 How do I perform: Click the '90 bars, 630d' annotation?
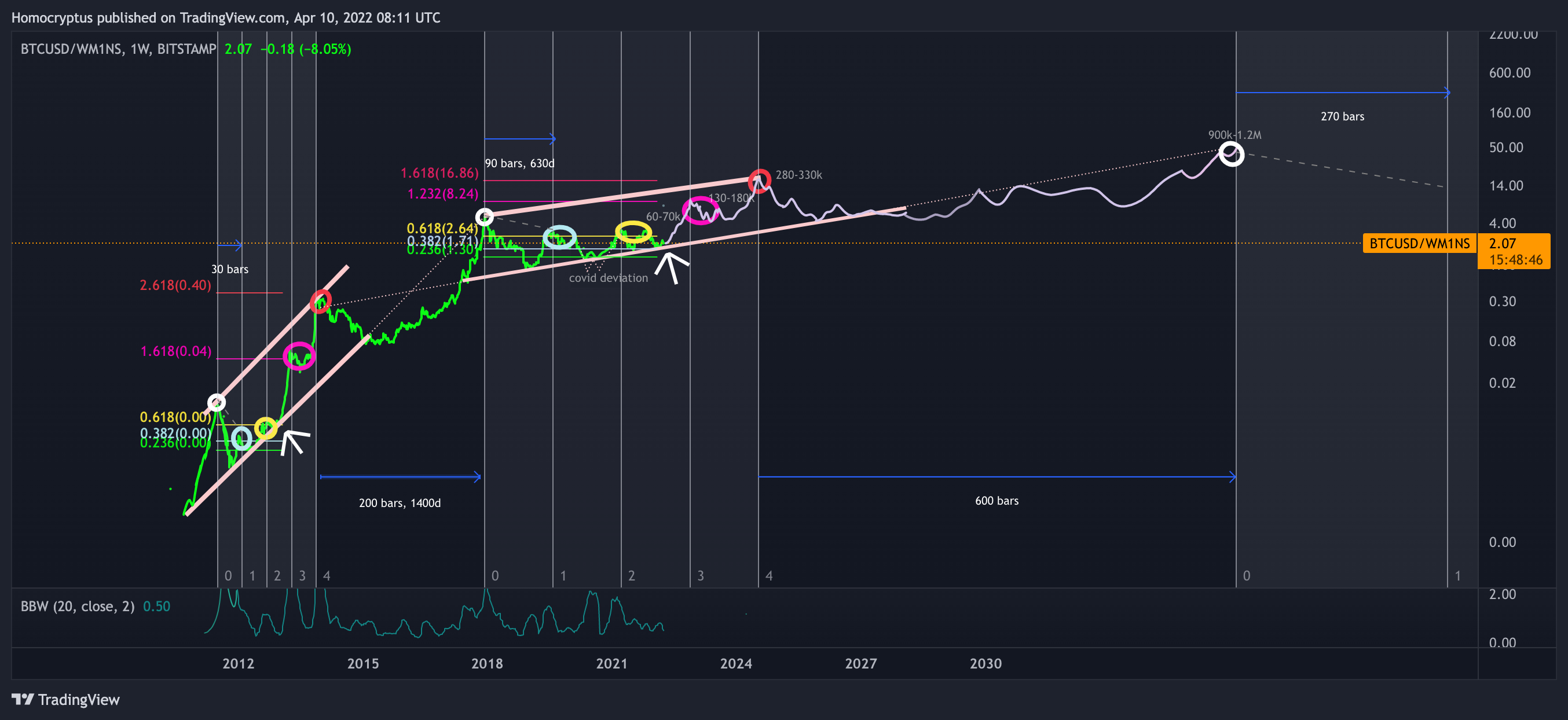pyautogui.click(x=519, y=163)
